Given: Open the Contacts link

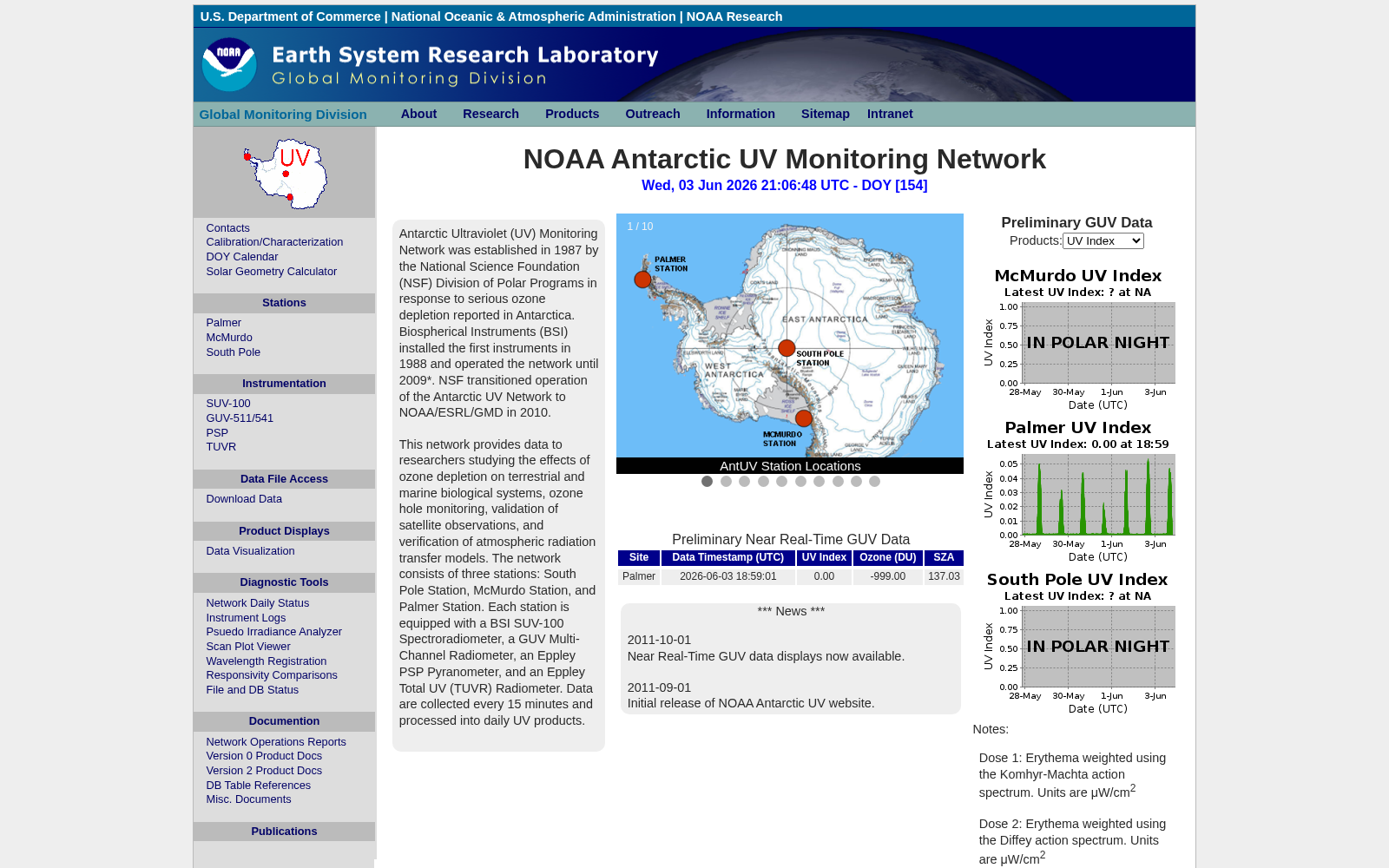Looking at the screenshot, I should coord(227,228).
